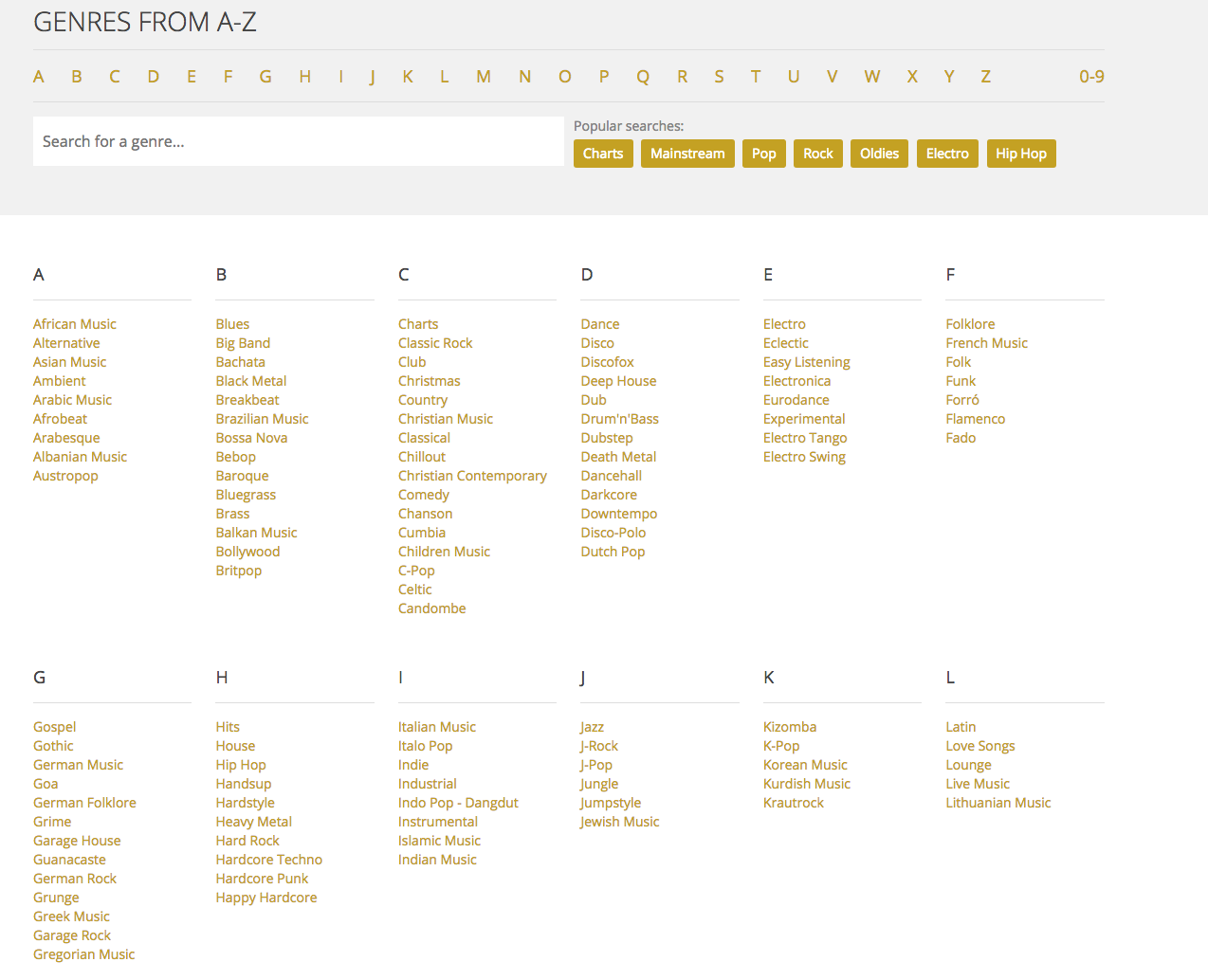1208x980 pixels.
Task: Click the Jewish Music genre link
Action: pos(620,822)
